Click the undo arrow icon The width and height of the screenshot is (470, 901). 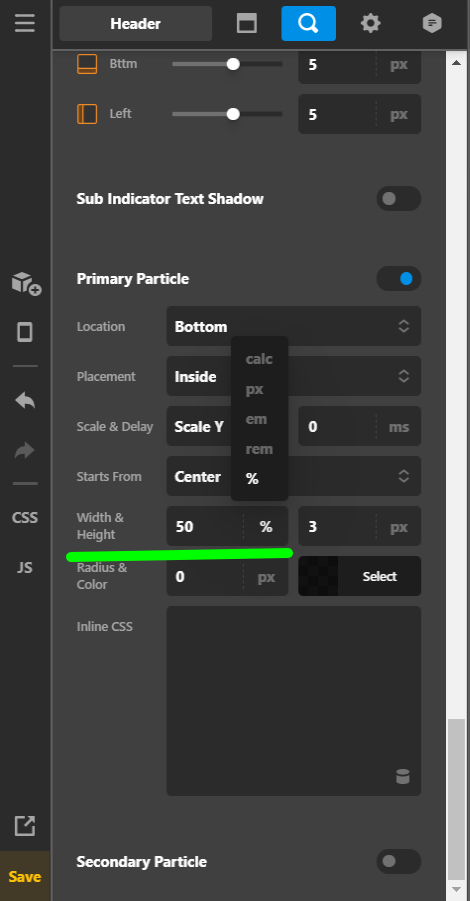coord(25,400)
